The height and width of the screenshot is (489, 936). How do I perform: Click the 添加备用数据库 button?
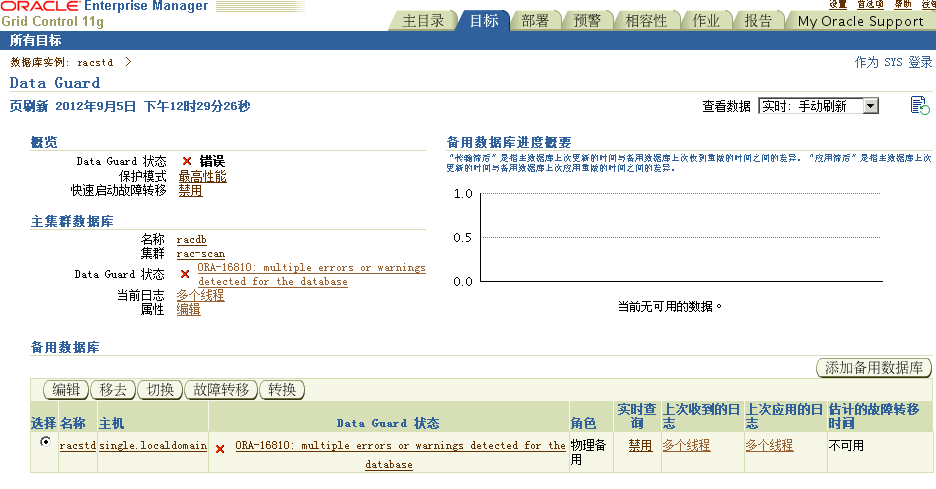[x=873, y=368]
